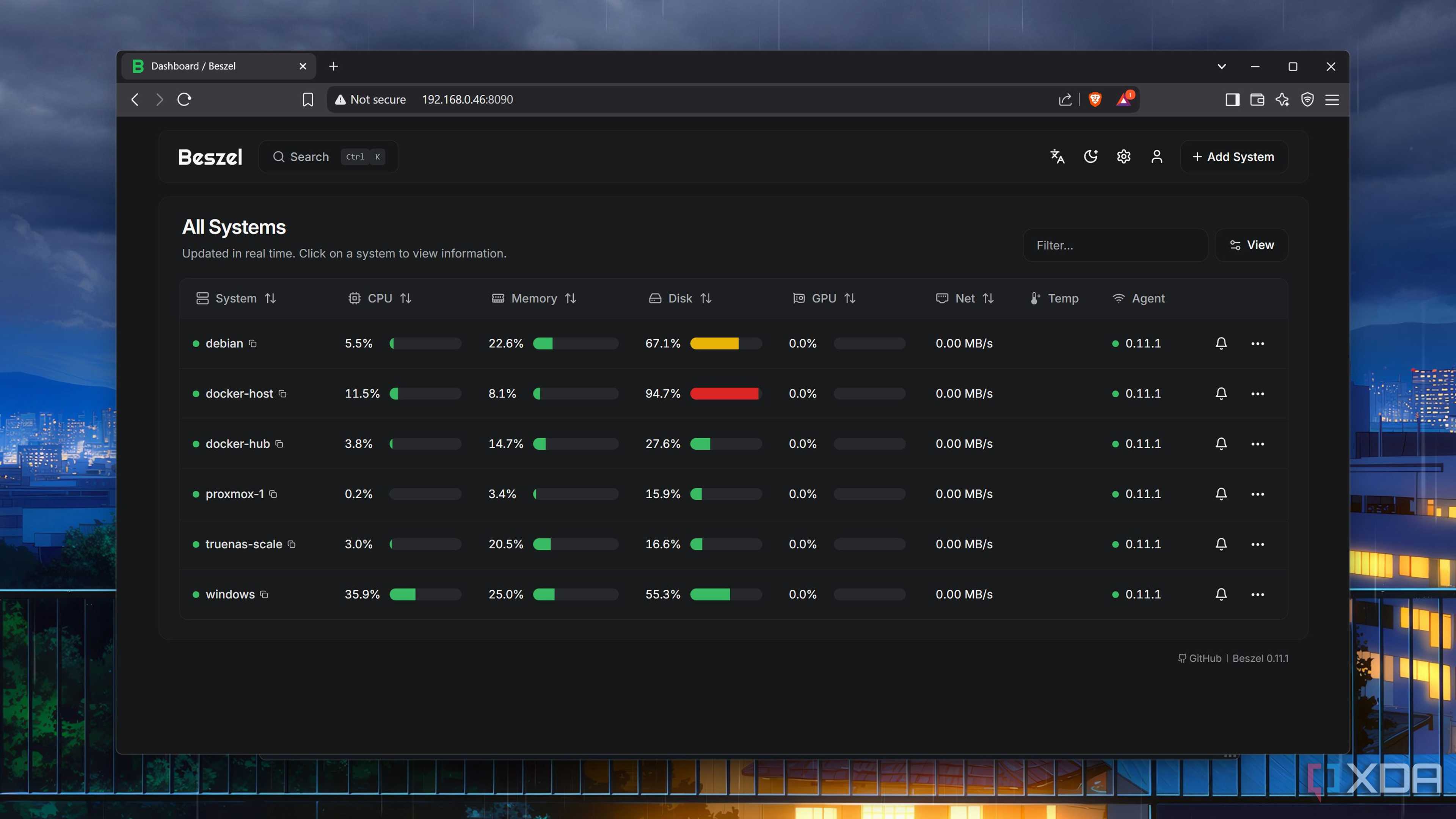Copy the hostname of docker-host

coord(282,394)
